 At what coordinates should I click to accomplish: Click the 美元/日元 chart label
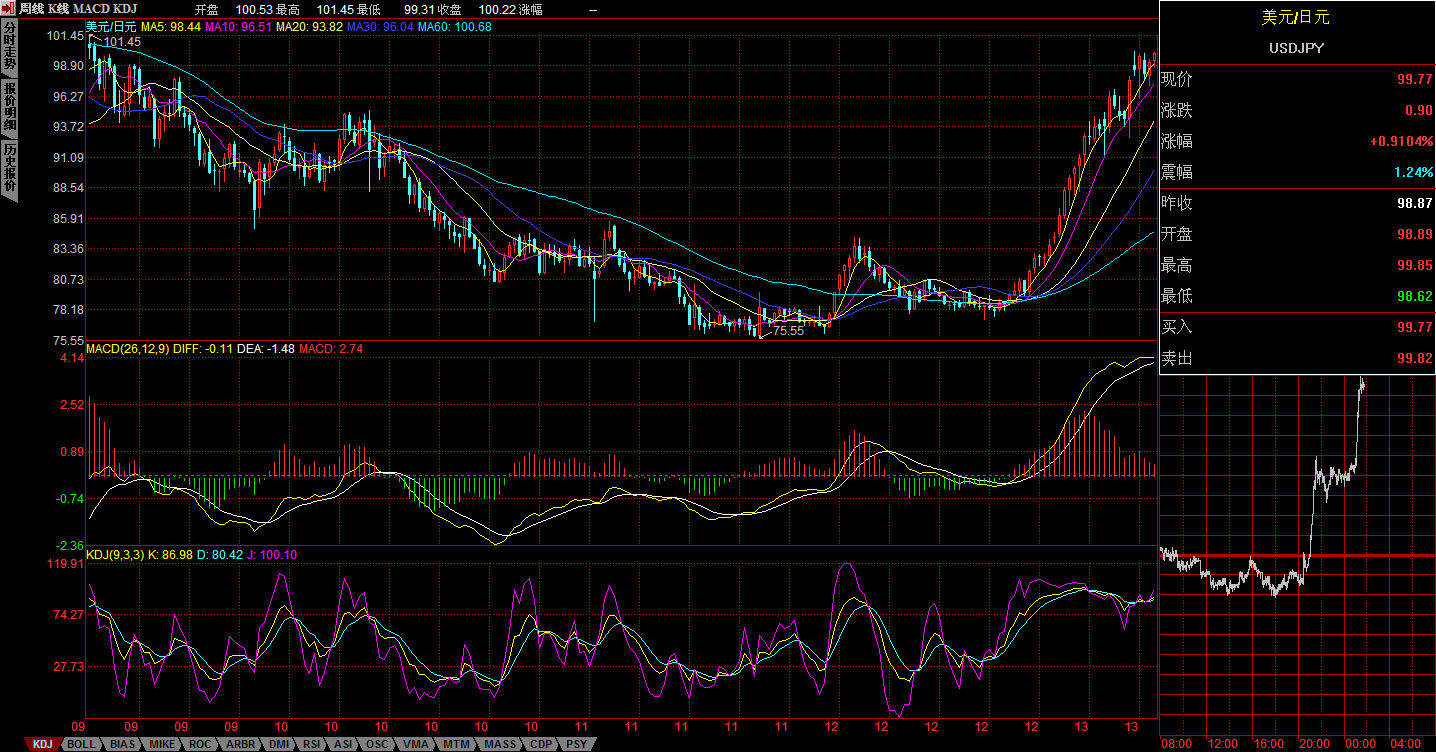click(x=111, y=26)
